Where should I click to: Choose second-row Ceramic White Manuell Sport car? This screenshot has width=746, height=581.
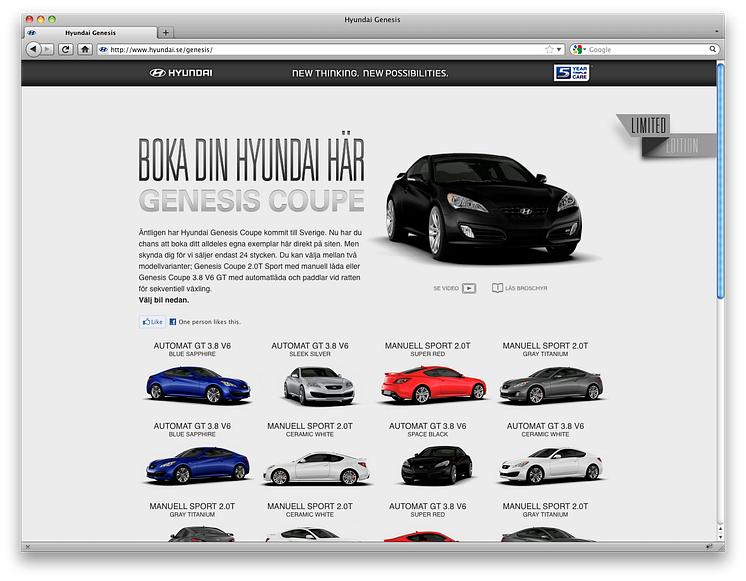point(316,469)
